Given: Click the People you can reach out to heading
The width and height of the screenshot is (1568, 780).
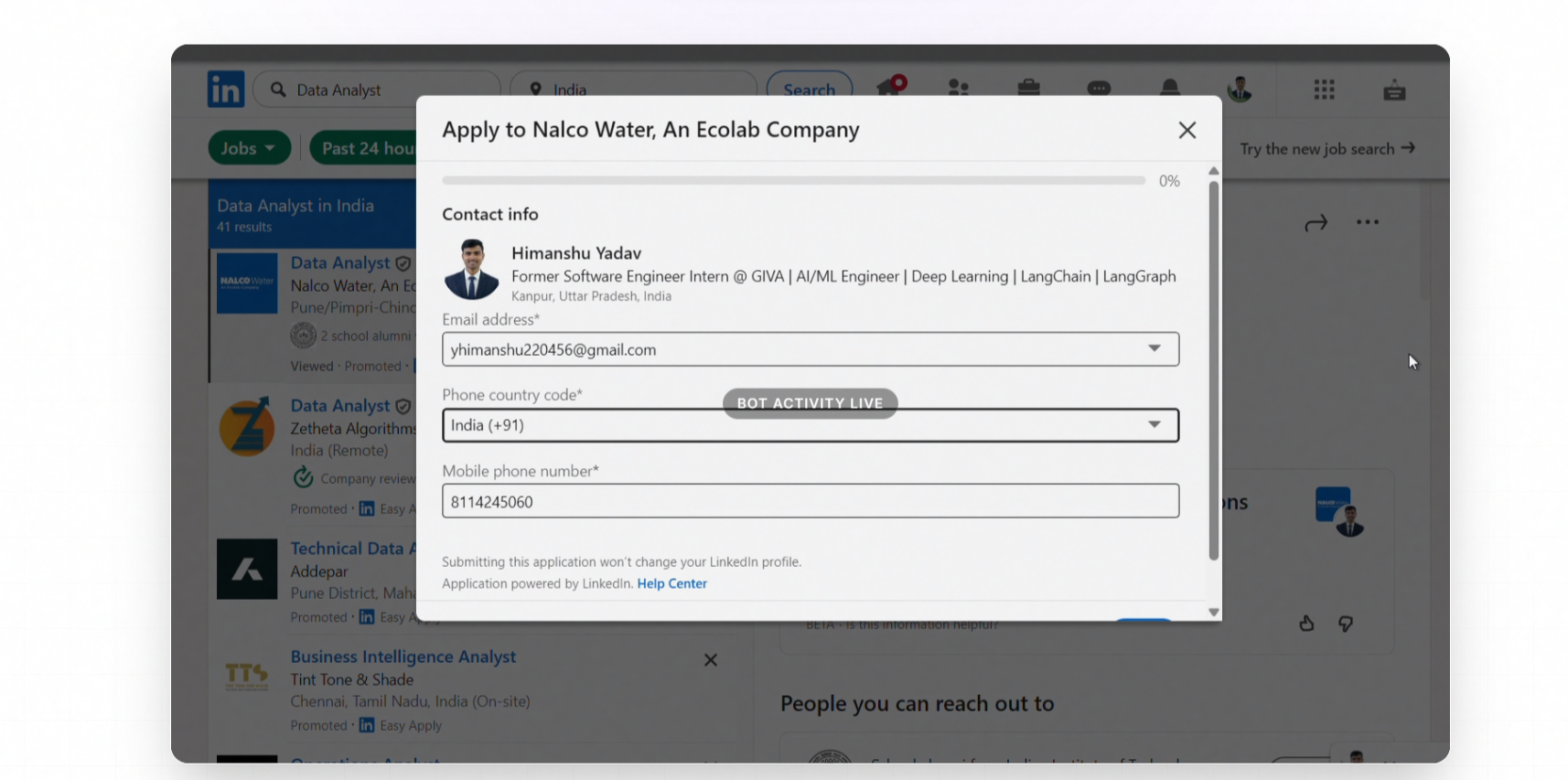Looking at the screenshot, I should click(917, 703).
